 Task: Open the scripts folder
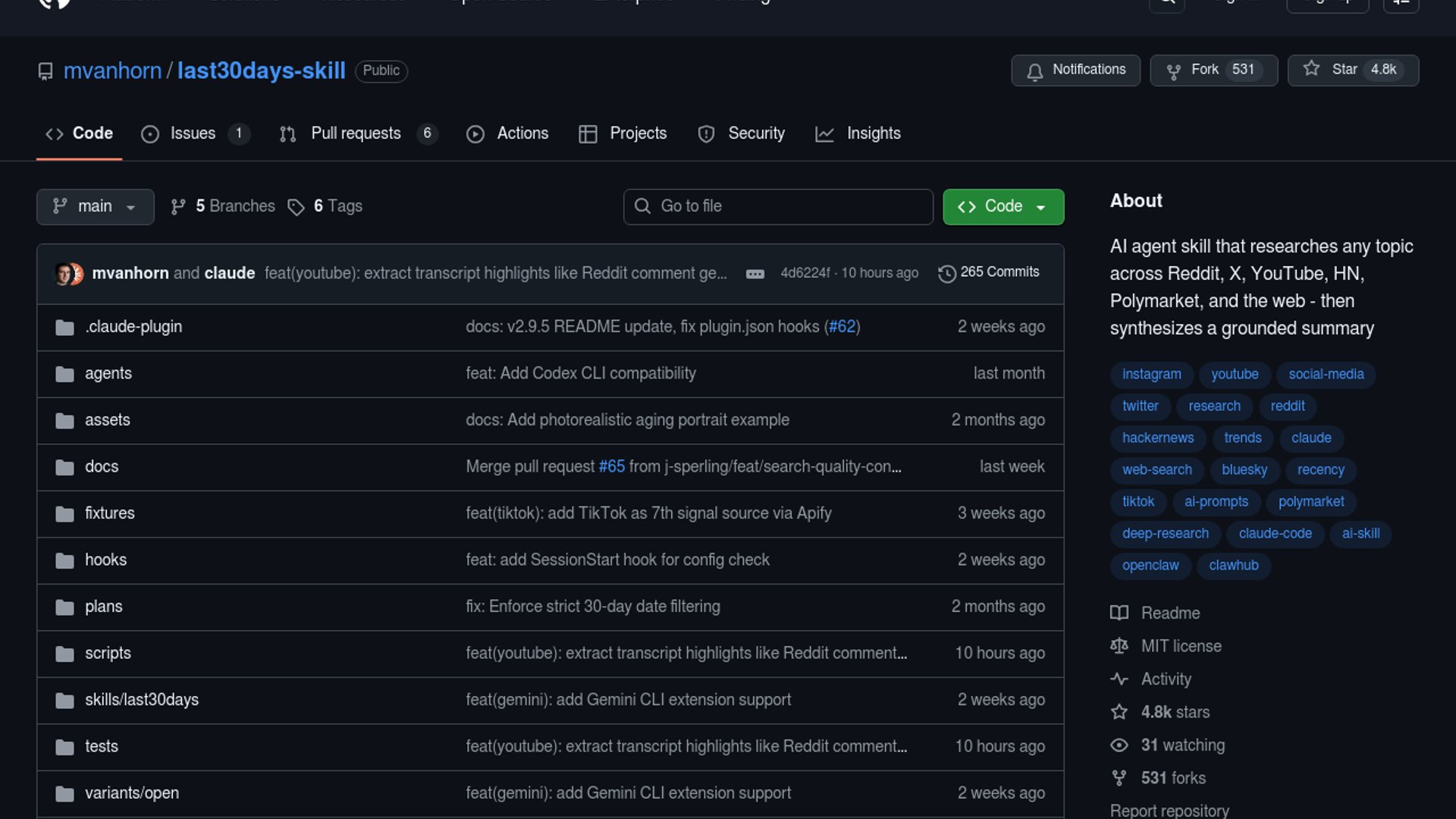[x=108, y=653]
